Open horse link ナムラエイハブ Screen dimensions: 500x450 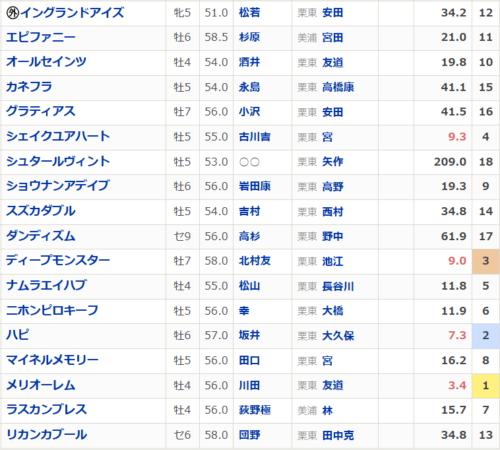click(46, 286)
